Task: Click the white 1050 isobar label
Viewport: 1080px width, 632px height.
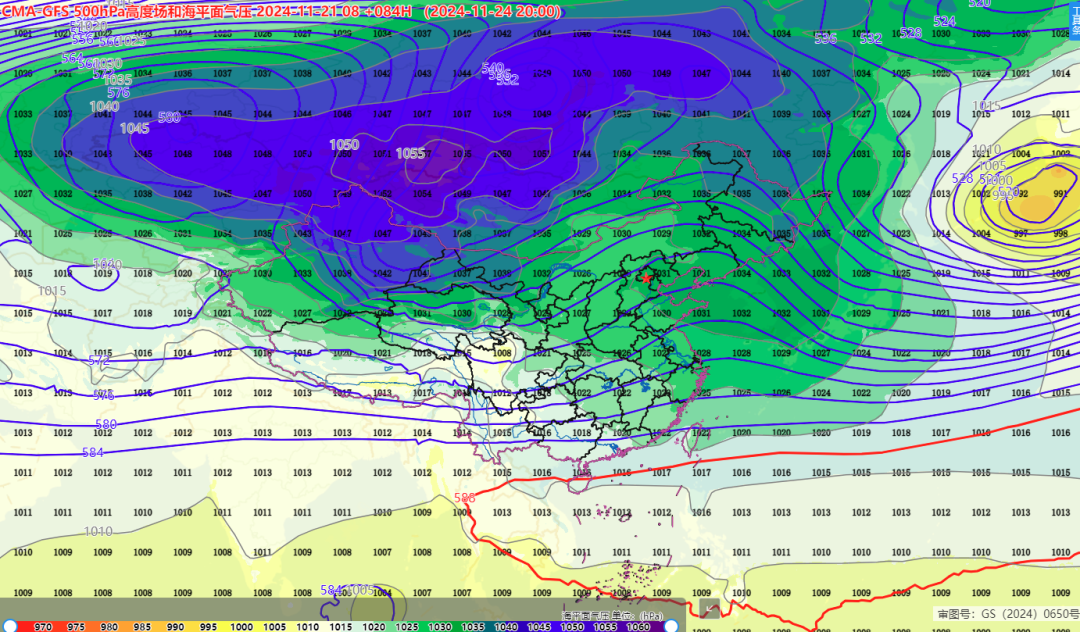Action: pos(344,145)
